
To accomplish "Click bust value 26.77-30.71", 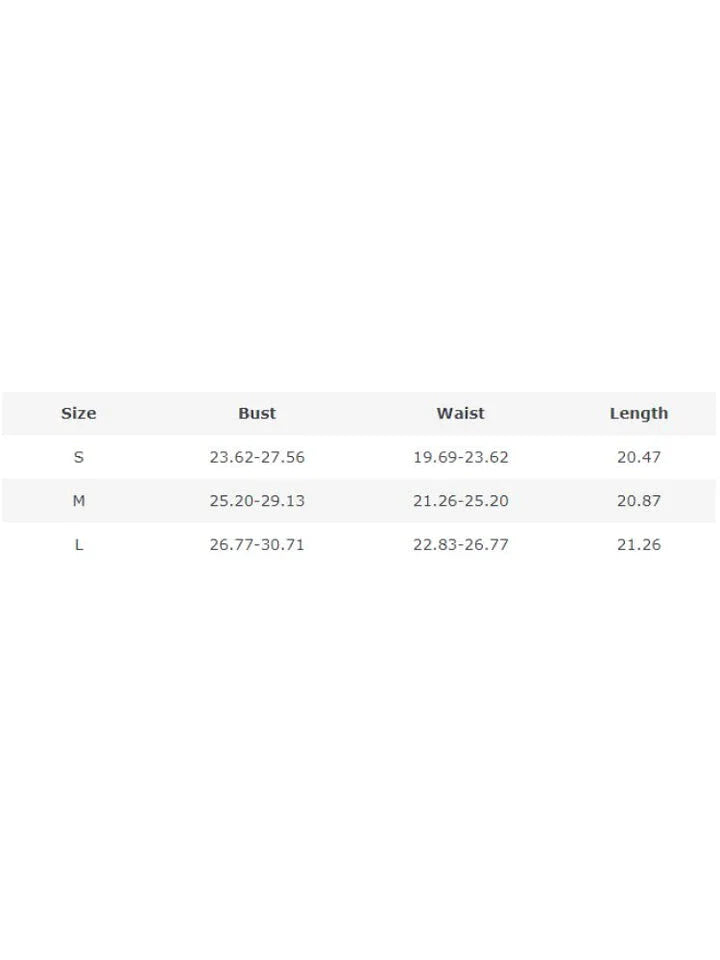I will point(257,545).
